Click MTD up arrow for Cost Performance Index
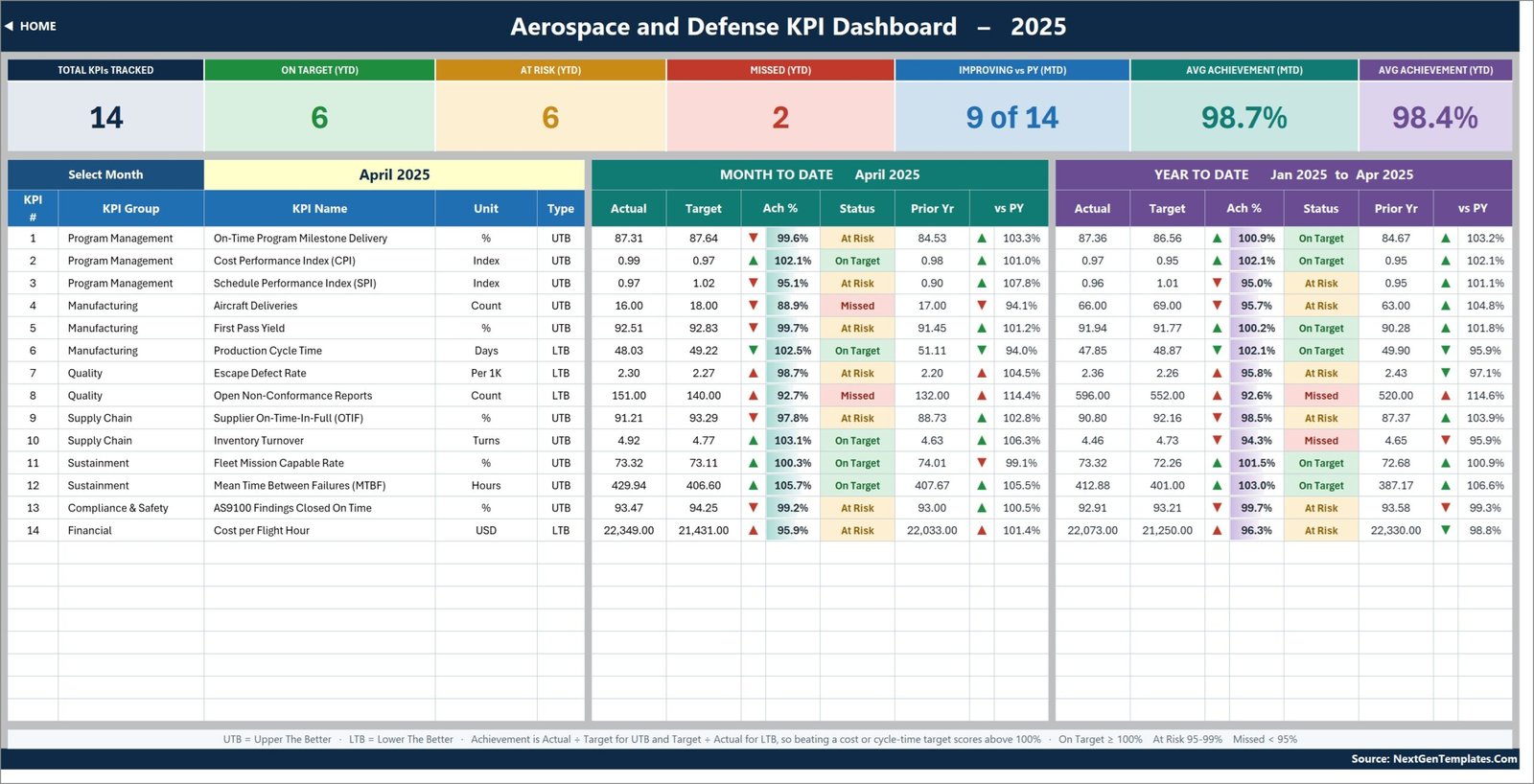The height and width of the screenshot is (784, 1534). tap(754, 261)
